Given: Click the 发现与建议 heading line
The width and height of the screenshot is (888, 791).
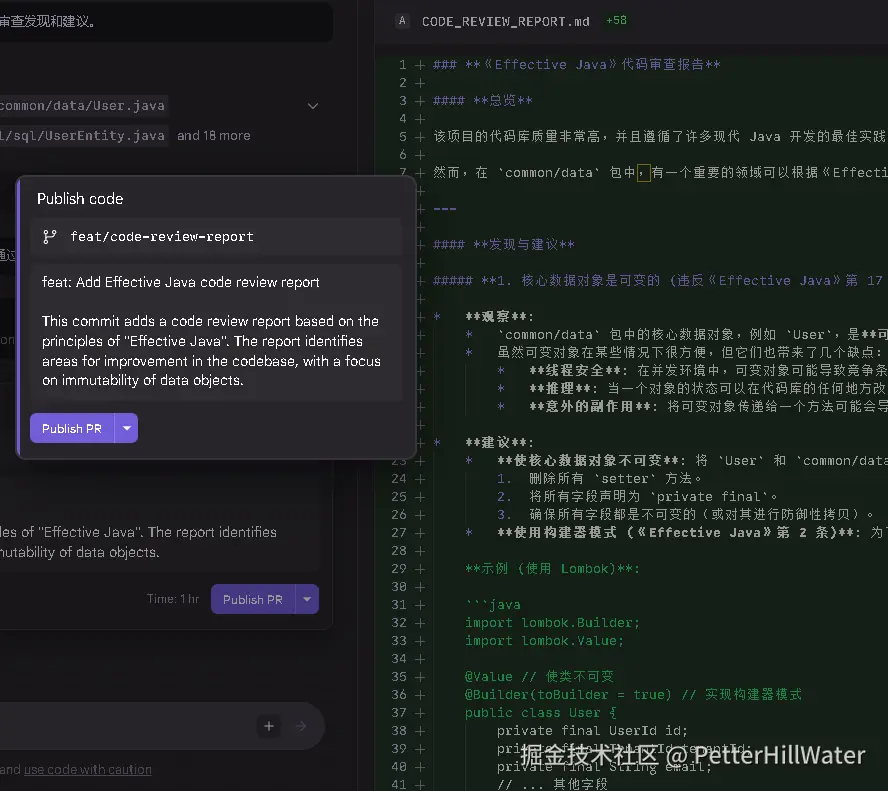Looking at the screenshot, I should pos(503,245).
